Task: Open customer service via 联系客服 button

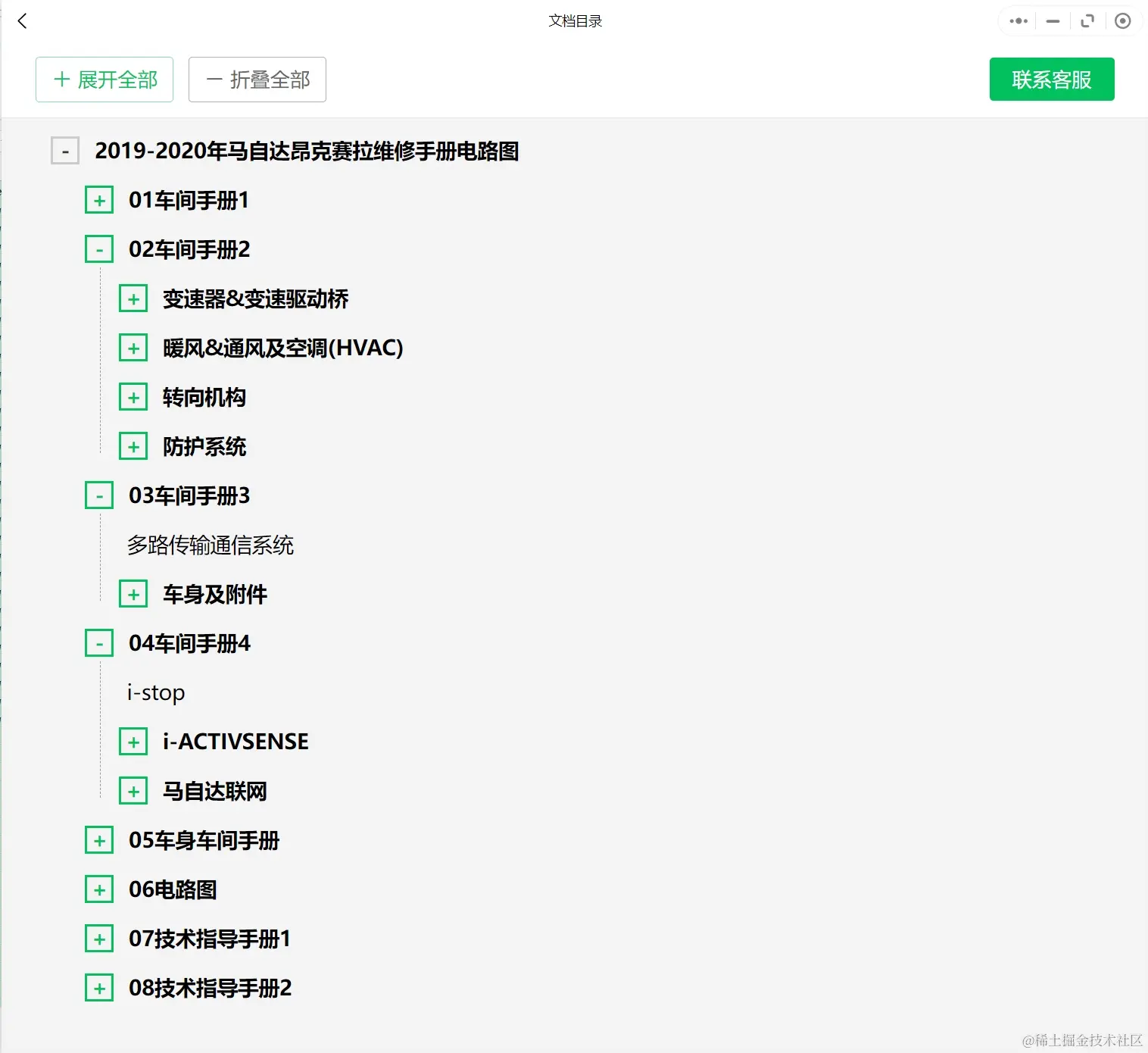Action: [1051, 79]
